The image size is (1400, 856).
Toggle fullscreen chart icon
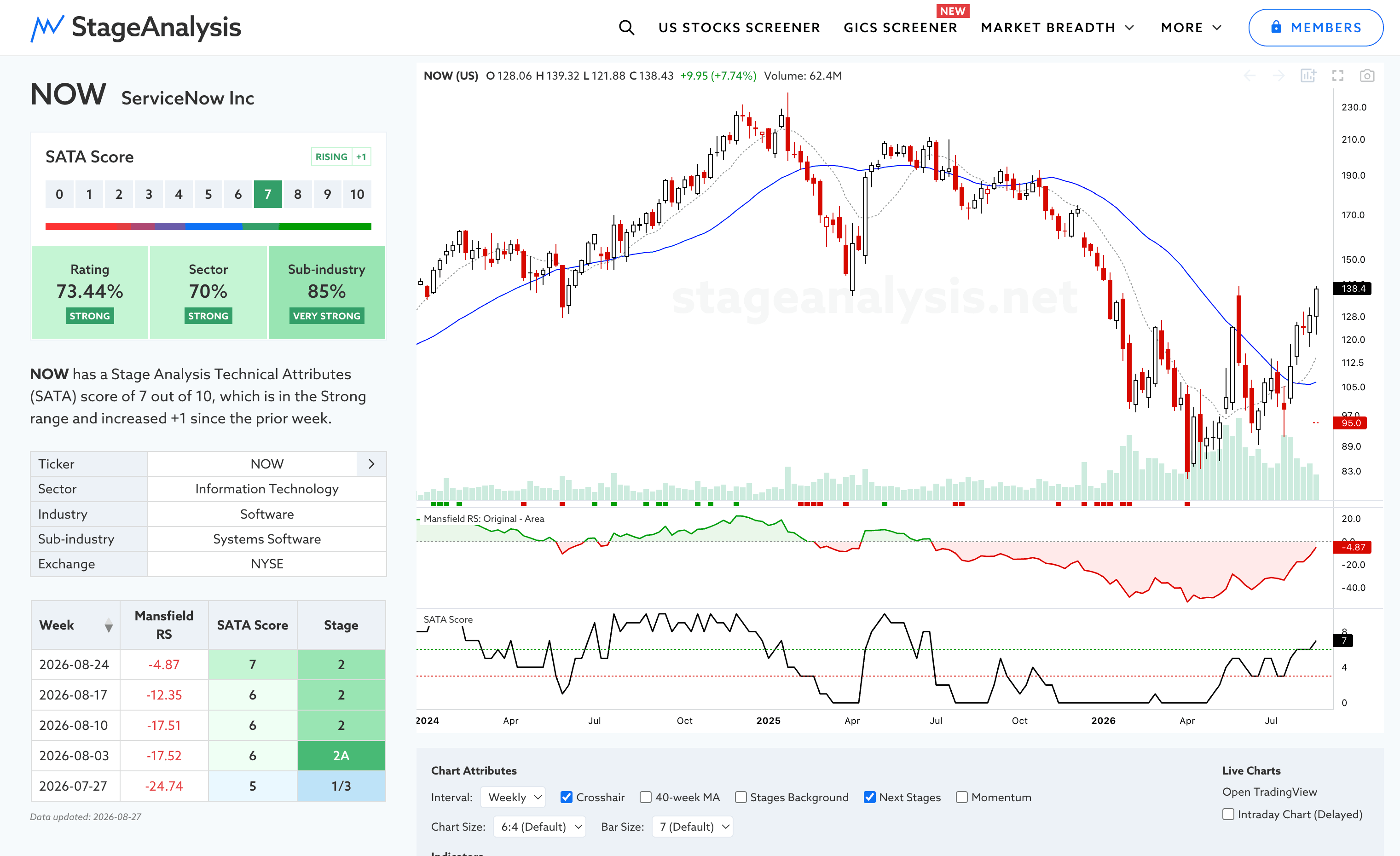pyautogui.click(x=1338, y=75)
